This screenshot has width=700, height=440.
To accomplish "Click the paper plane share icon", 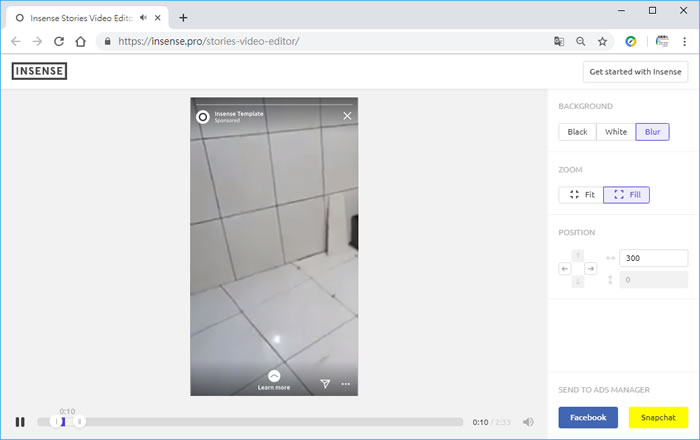I will point(325,384).
